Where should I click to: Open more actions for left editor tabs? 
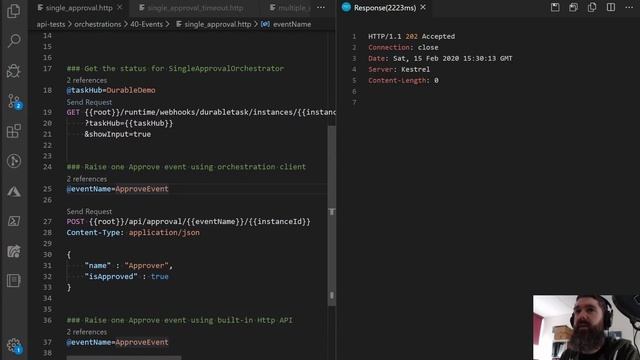pos(321,7)
